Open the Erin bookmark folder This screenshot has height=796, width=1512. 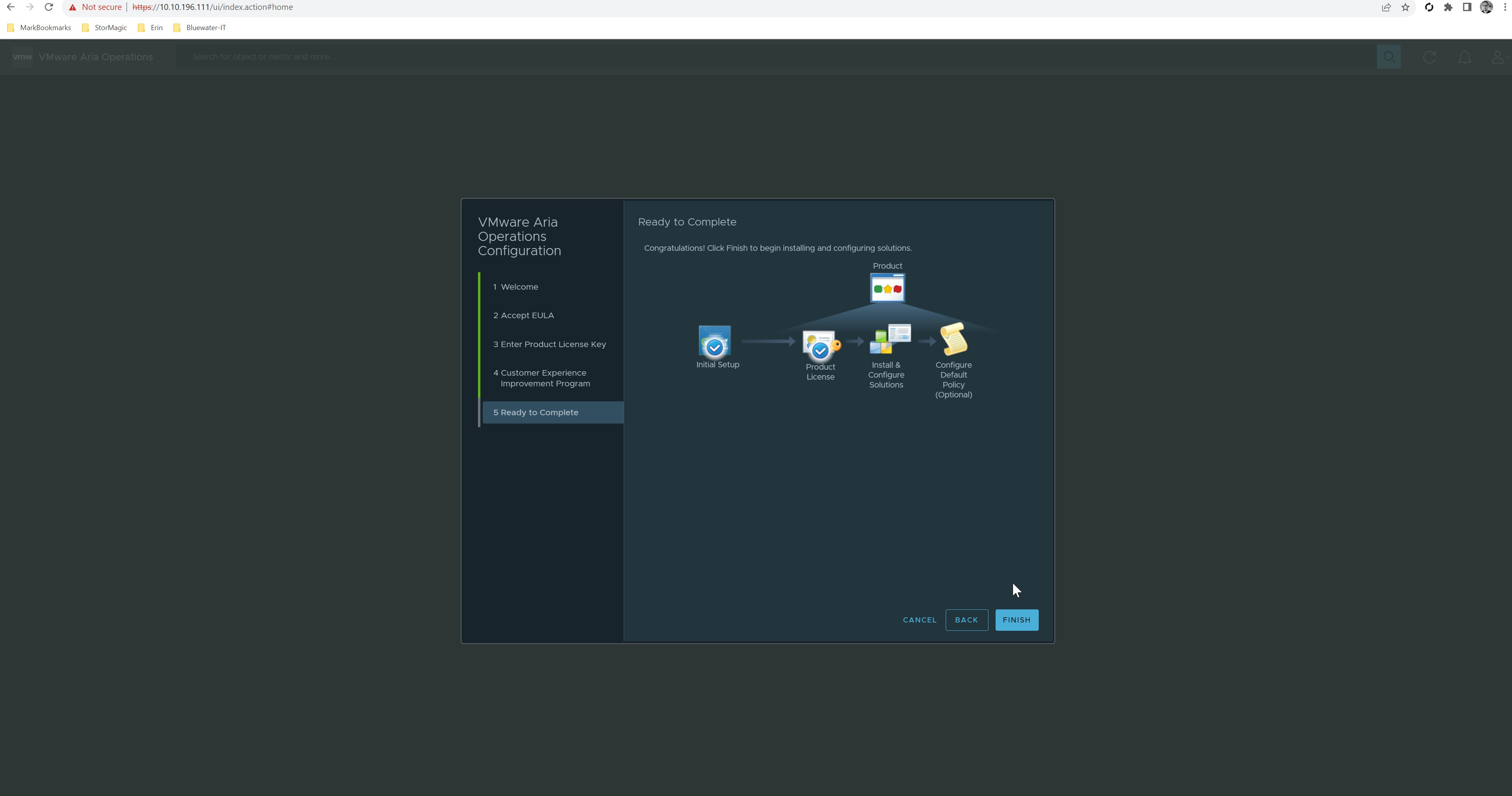[150, 28]
